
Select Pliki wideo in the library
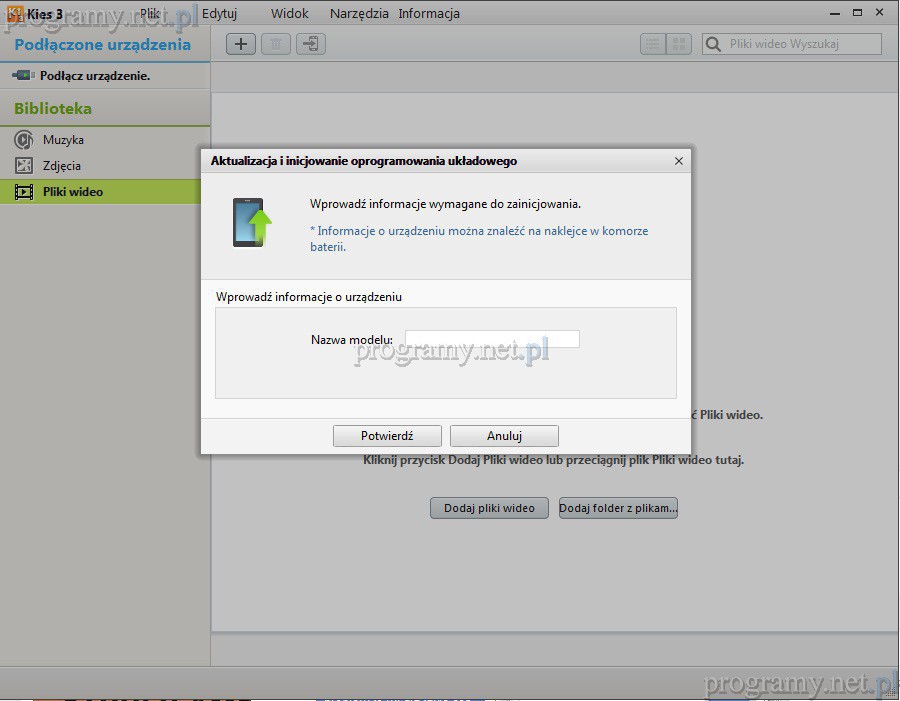point(72,192)
